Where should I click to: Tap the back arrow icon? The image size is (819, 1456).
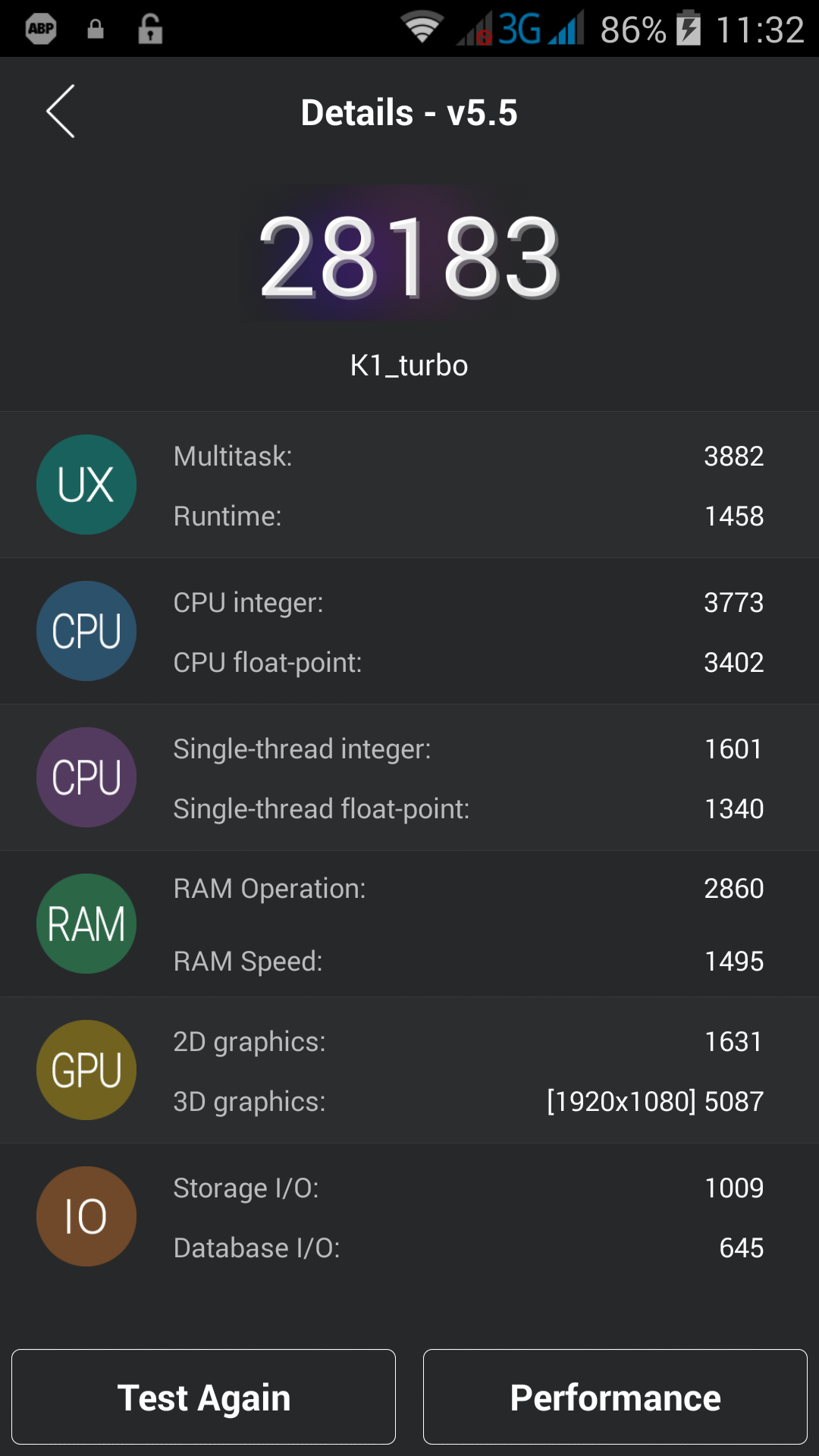click(x=61, y=111)
